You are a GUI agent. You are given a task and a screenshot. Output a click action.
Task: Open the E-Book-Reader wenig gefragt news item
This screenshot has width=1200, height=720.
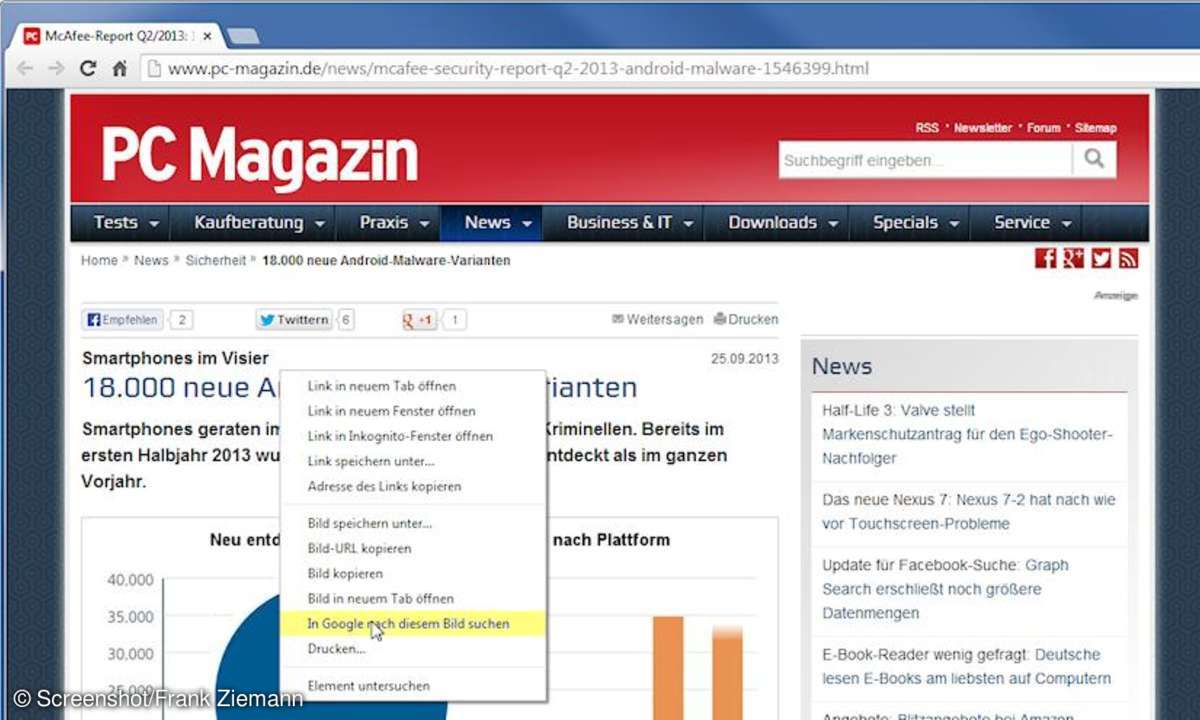[966, 667]
